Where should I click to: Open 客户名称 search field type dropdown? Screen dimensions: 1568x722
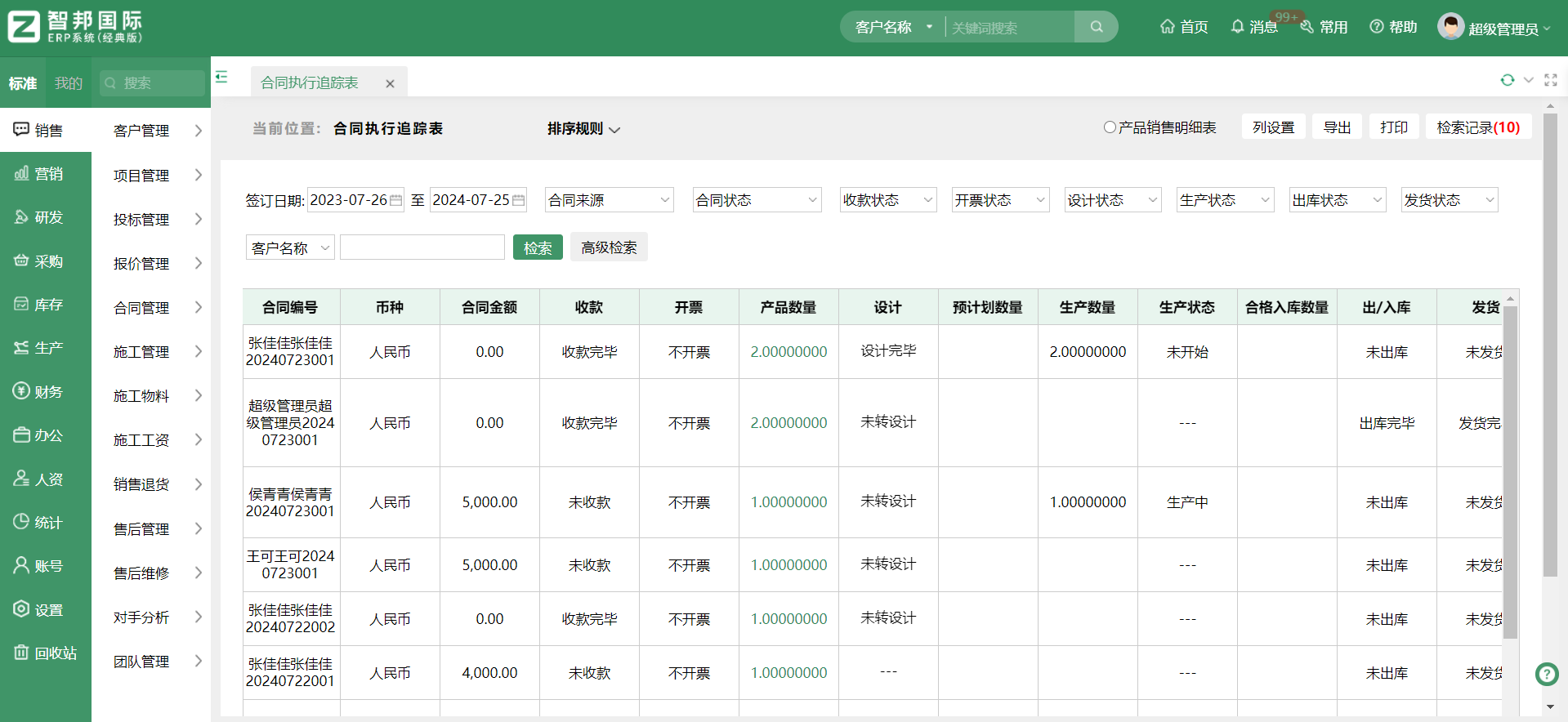pyautogui.click(x=290, y=247)
